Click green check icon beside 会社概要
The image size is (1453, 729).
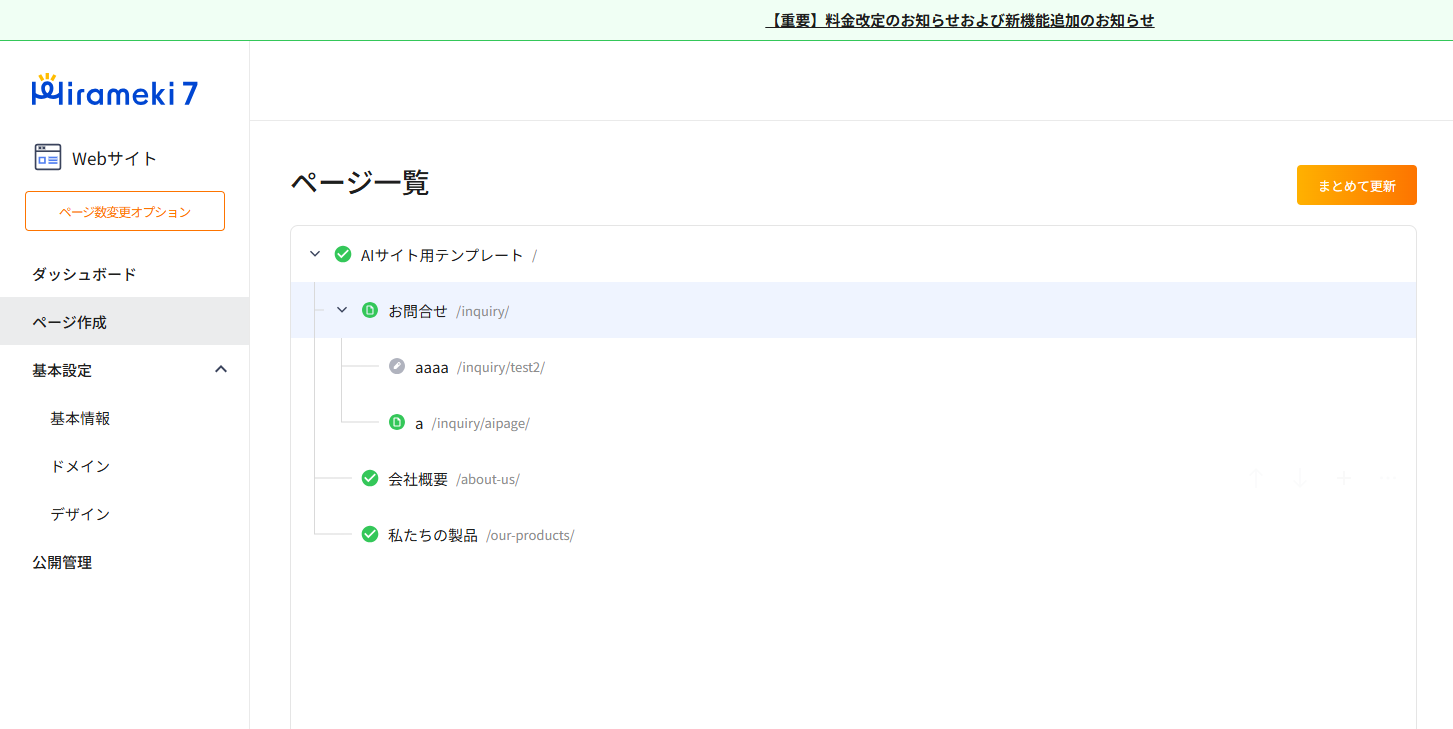[x=370, y=479]
